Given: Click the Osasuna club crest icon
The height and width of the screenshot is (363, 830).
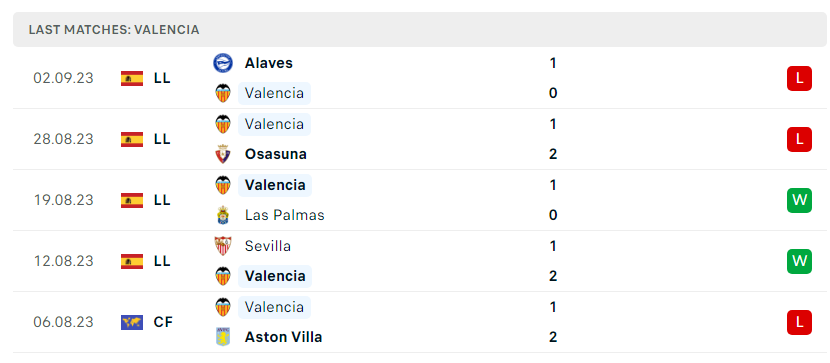Looking at the screenshot, I should click(x=223, y=154).
